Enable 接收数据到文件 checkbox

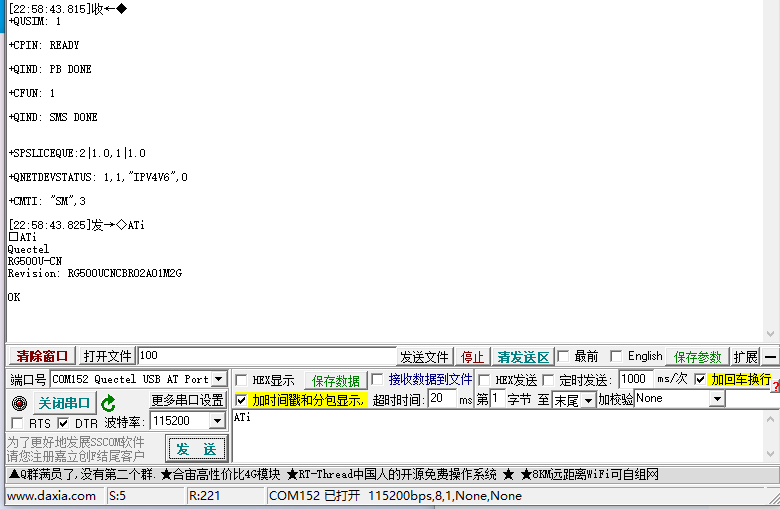[378, 380]
